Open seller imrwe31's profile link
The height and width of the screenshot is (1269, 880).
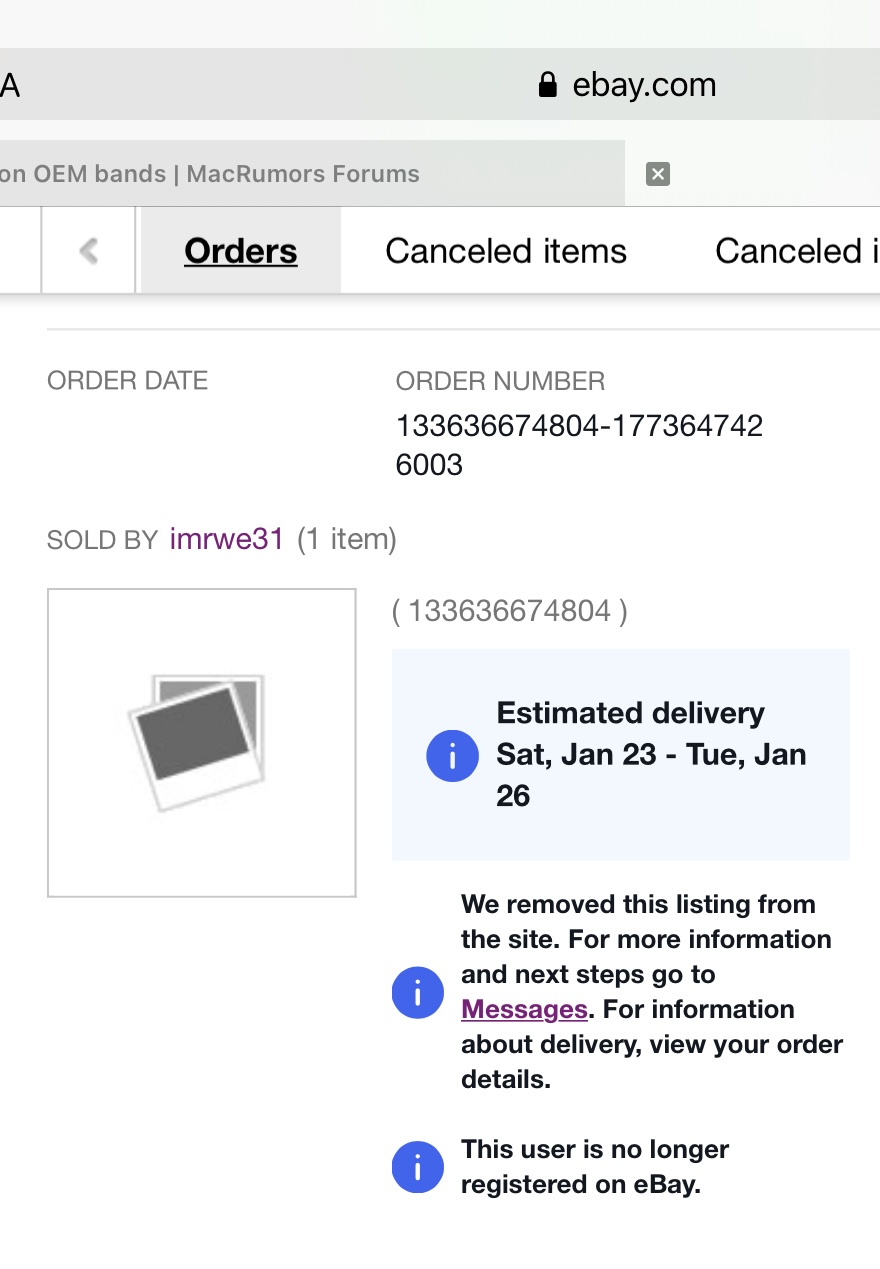coord(227,540)
